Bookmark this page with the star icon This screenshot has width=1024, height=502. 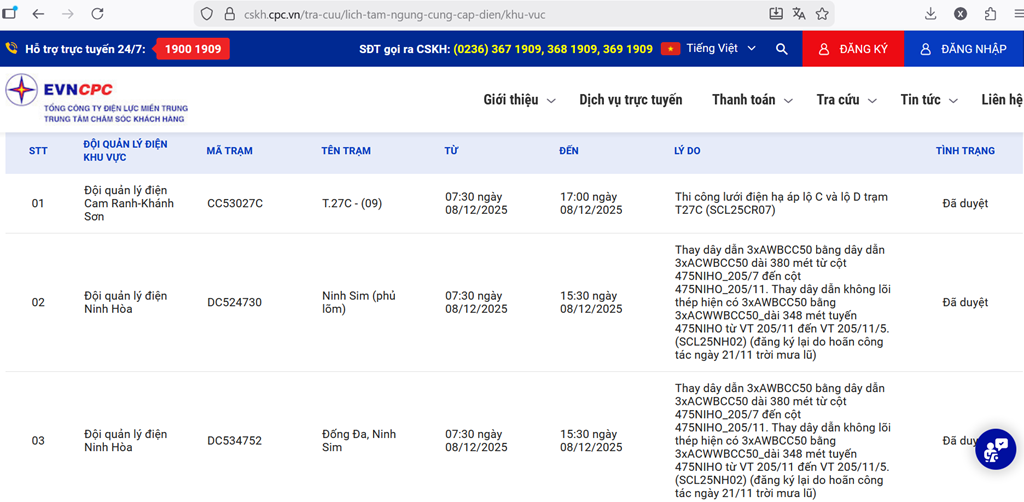coord(822,14)
